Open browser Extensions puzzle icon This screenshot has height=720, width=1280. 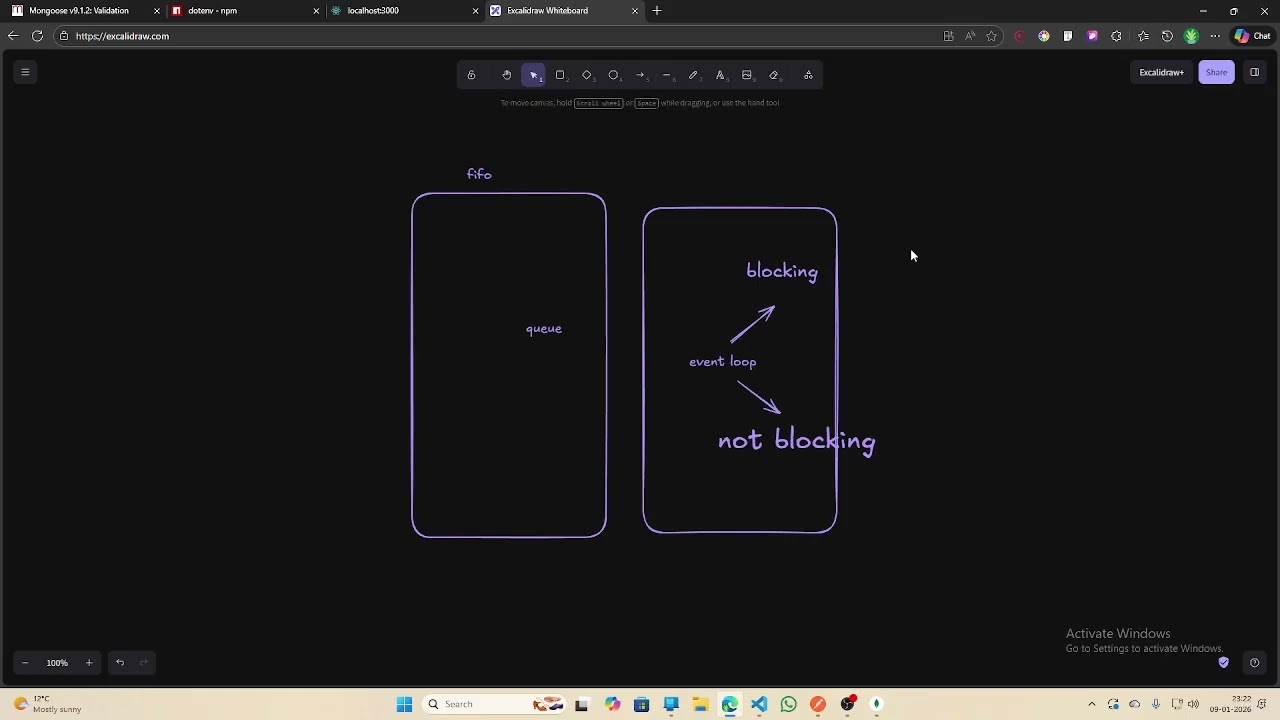(1116, 36)
